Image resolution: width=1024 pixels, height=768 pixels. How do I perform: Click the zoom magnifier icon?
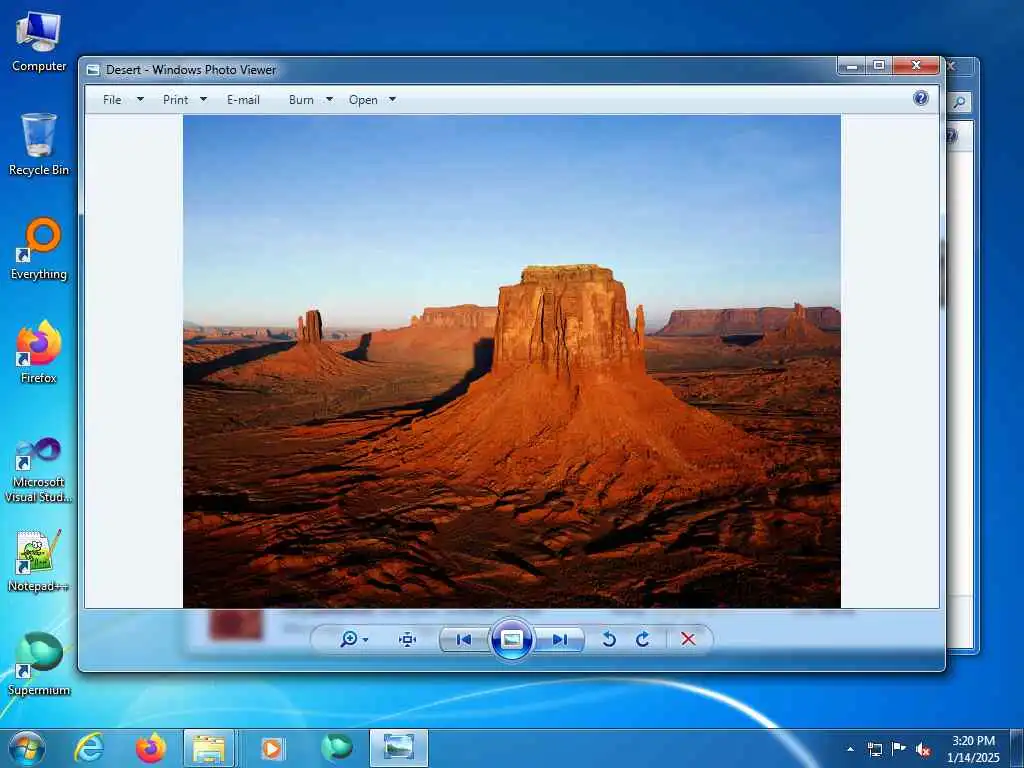pyautogui.click(x=349, y=639)
